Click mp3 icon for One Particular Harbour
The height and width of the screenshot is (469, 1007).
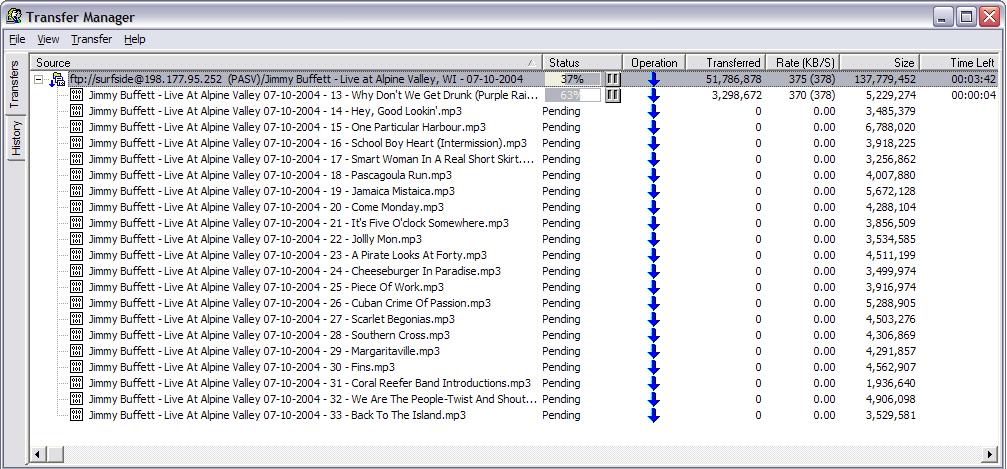pos(76,127)
